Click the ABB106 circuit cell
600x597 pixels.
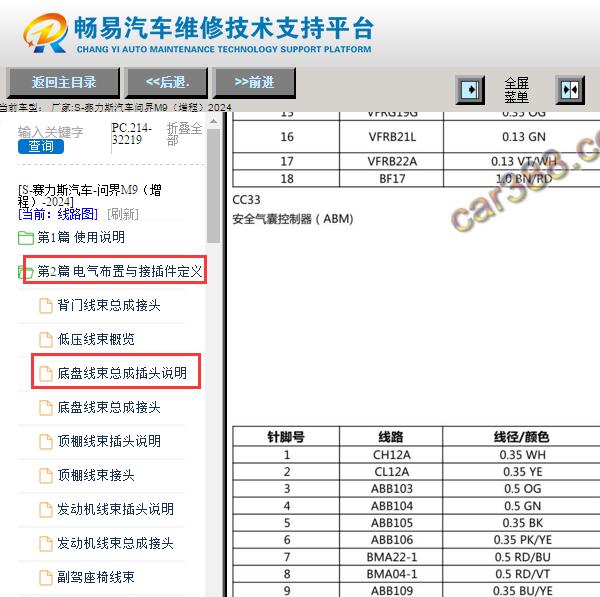391,540
